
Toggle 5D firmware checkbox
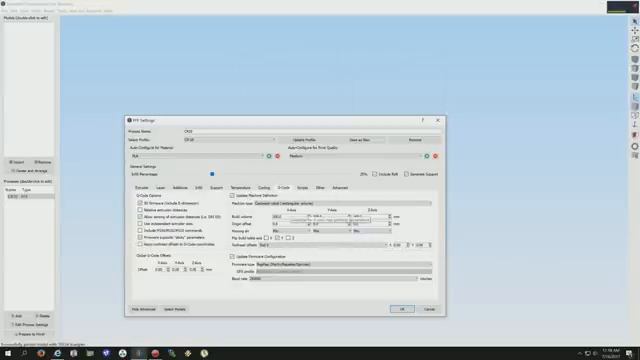[x=140, y=203]
